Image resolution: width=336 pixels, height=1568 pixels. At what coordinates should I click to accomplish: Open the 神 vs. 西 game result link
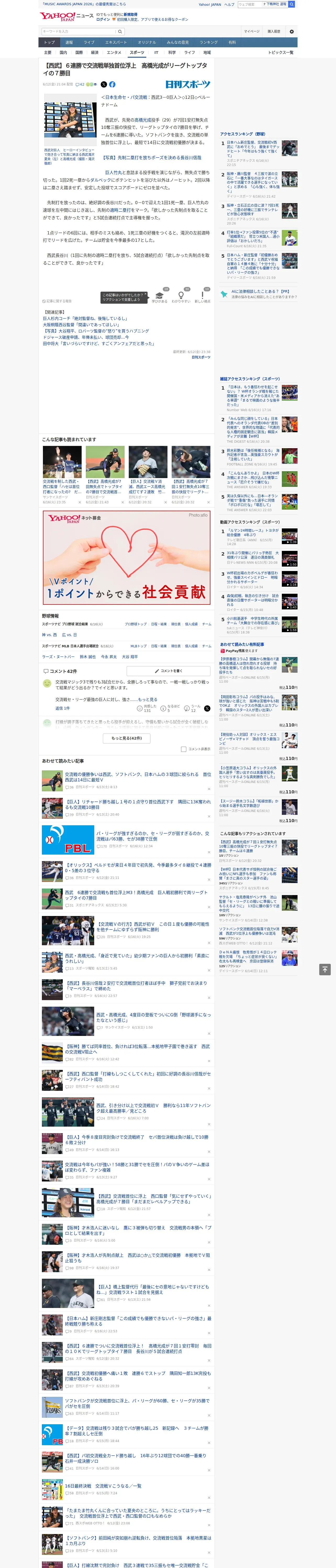49,635
